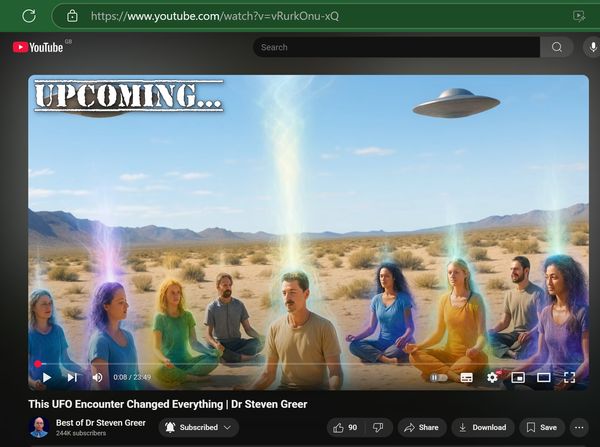Click the magnifying glass search button
This screenshot has width=600, height=447.
(557, 47)
